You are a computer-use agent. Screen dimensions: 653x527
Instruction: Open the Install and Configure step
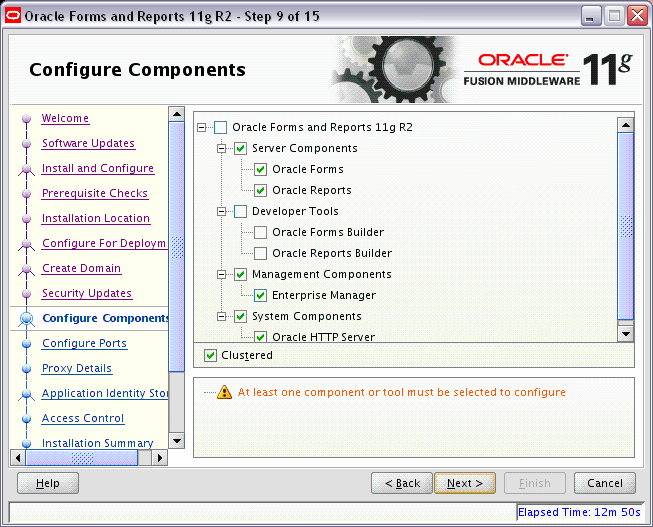click(x=98, y=168)
